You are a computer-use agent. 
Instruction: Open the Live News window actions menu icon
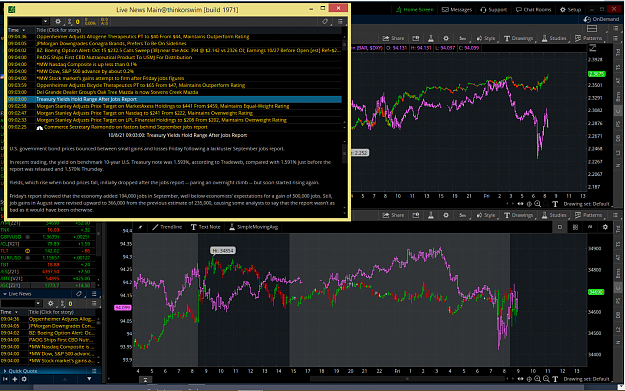click(x=340, y=22)
